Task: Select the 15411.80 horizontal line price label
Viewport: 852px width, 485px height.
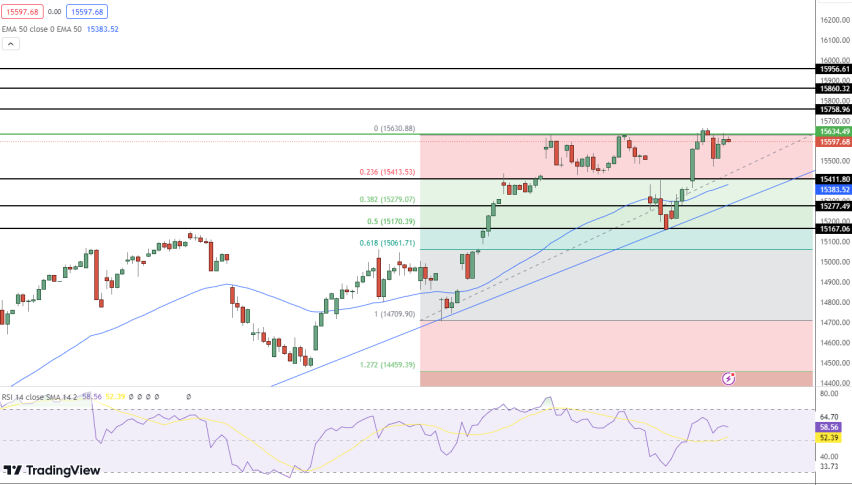Action: tap(834, 179)
